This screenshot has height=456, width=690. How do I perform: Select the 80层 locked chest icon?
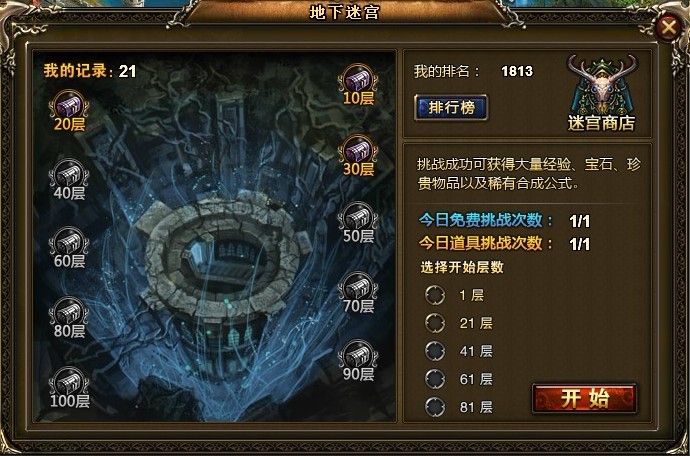(69, 312)
